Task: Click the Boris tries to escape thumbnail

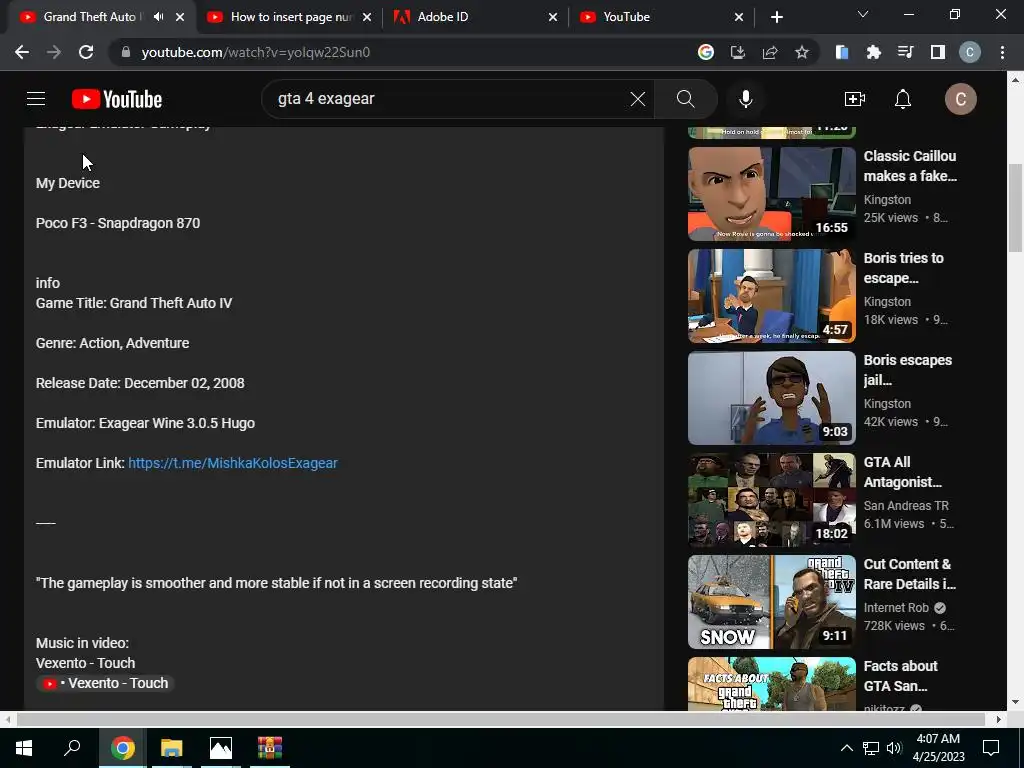Action: click(771, 296)
